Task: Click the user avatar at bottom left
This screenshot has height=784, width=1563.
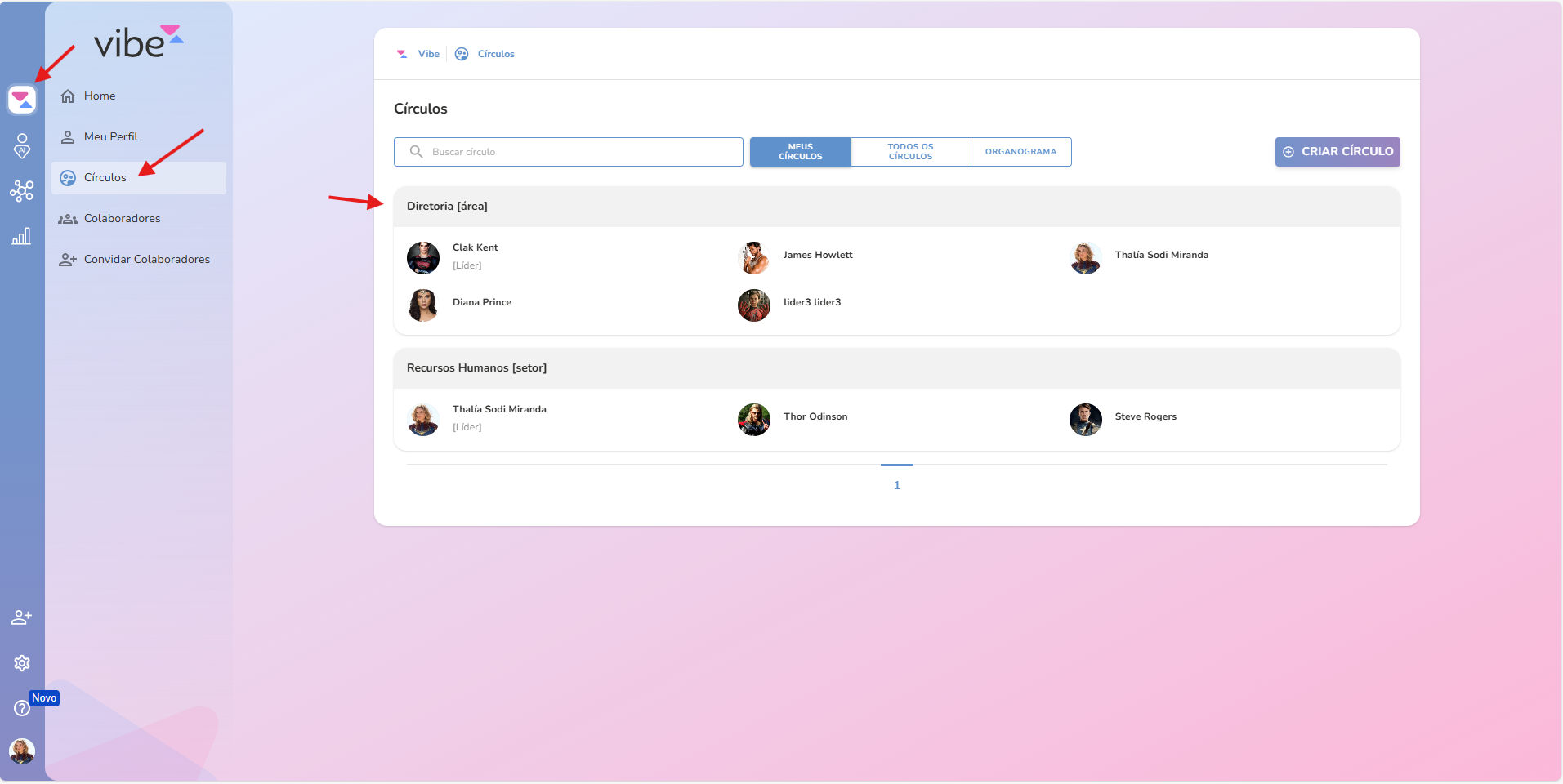Action: click(22, 751)
